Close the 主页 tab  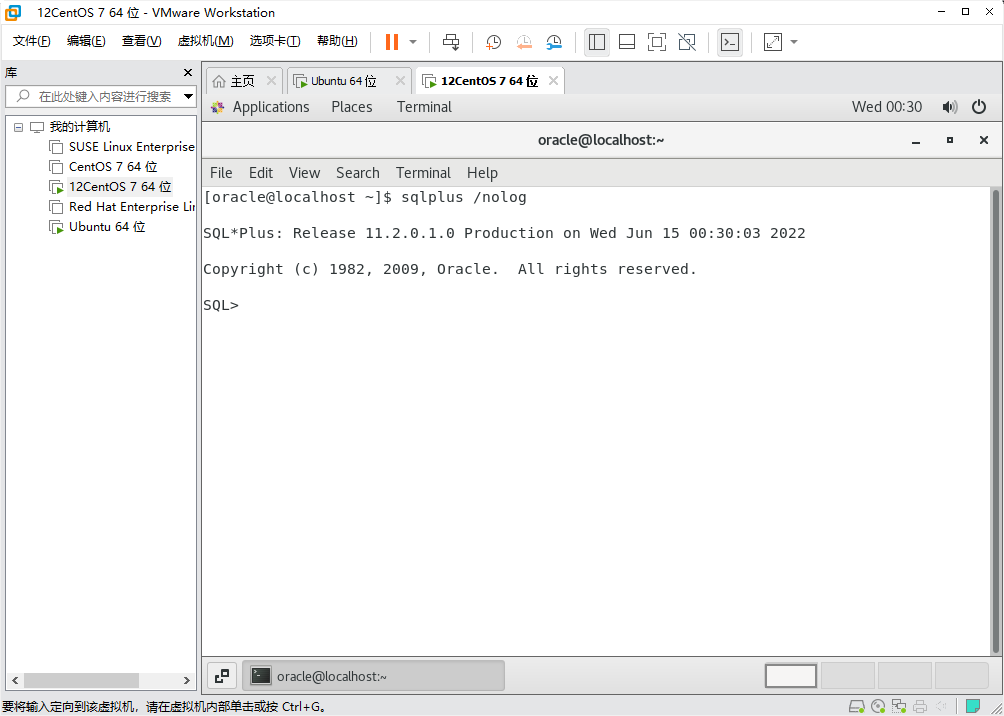pos(271,81)
